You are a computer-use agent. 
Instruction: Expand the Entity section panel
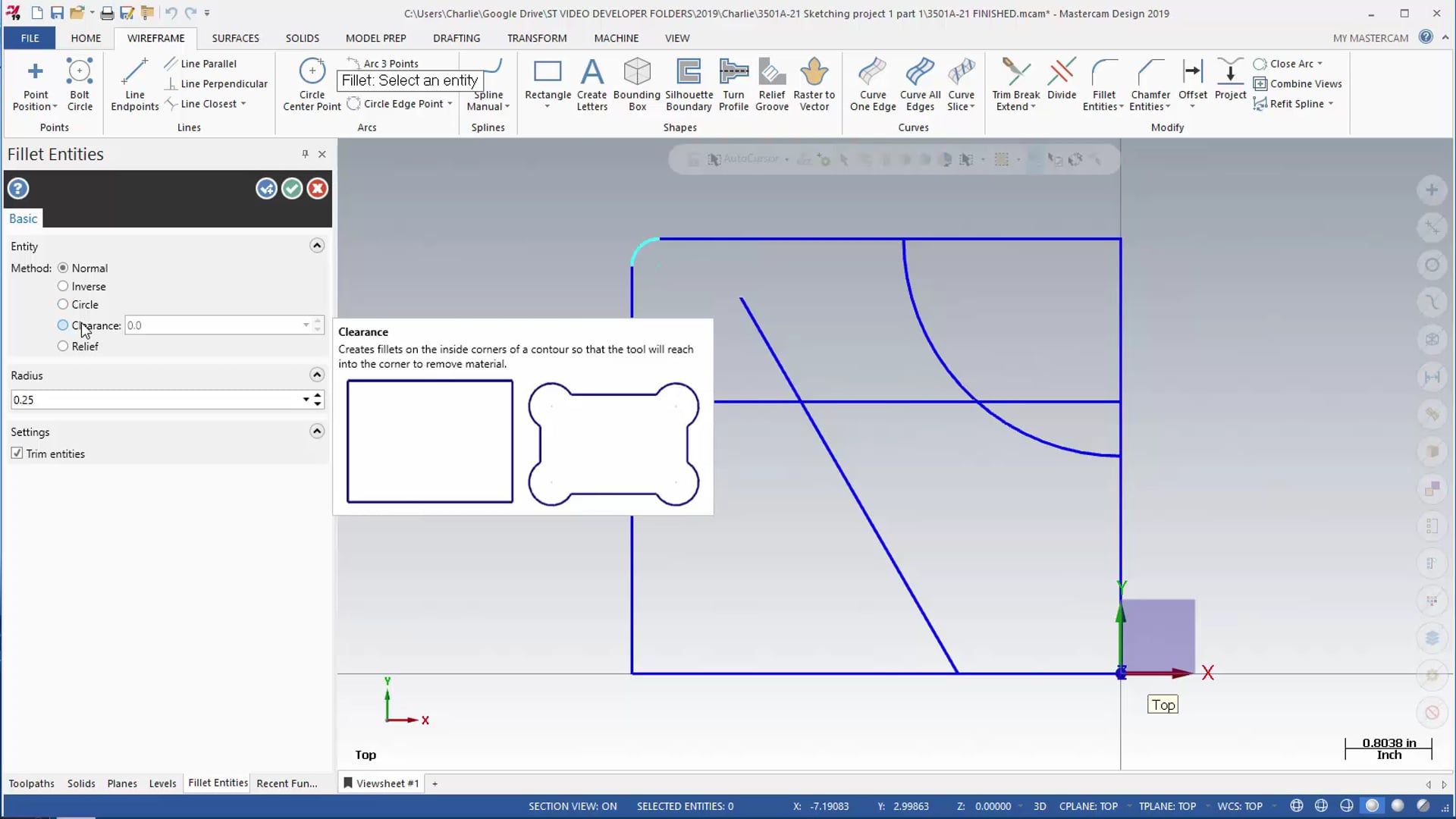point(318,244)
